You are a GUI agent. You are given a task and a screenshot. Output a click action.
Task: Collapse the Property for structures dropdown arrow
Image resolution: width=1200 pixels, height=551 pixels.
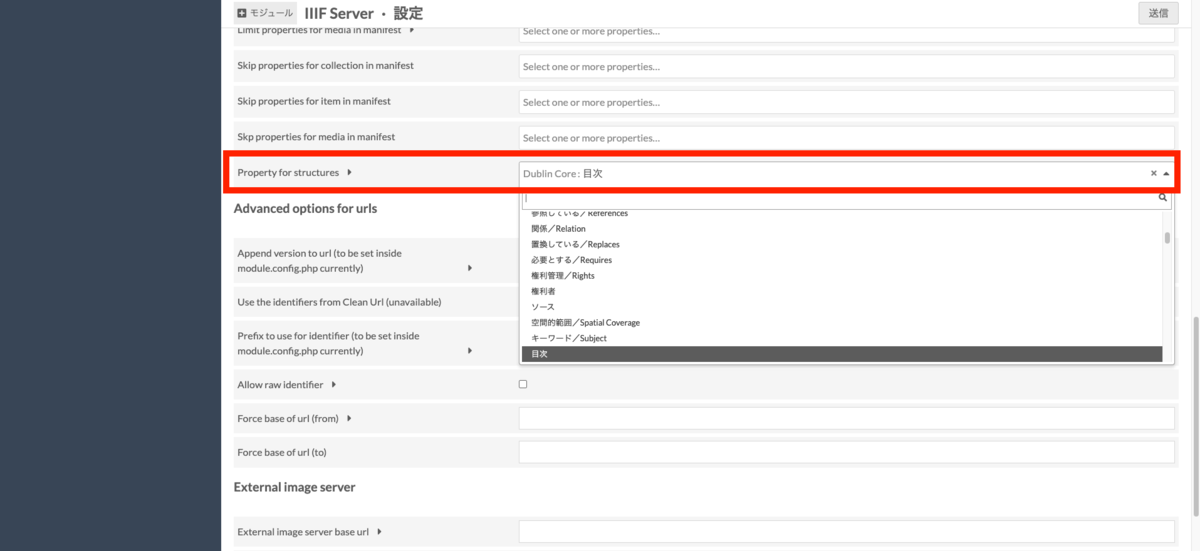tap(1166, 173)
